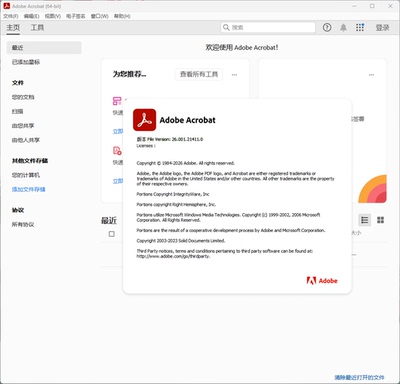Select 扫描 in the sidebar
This screenshot has width=400, height=384.
[x=17, y=111]
